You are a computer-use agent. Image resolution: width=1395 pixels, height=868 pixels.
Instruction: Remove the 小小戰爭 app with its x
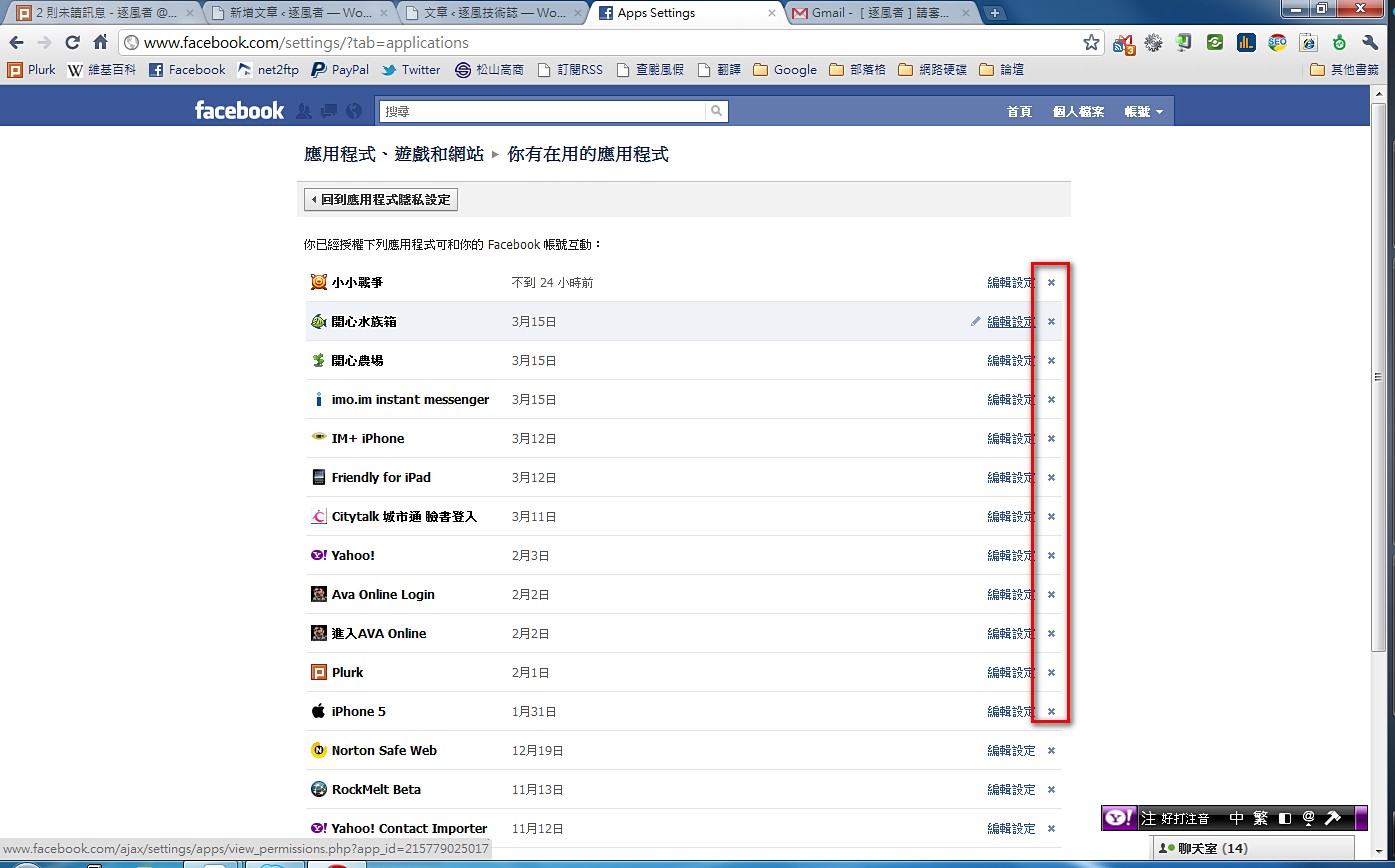pos(1051,282)
